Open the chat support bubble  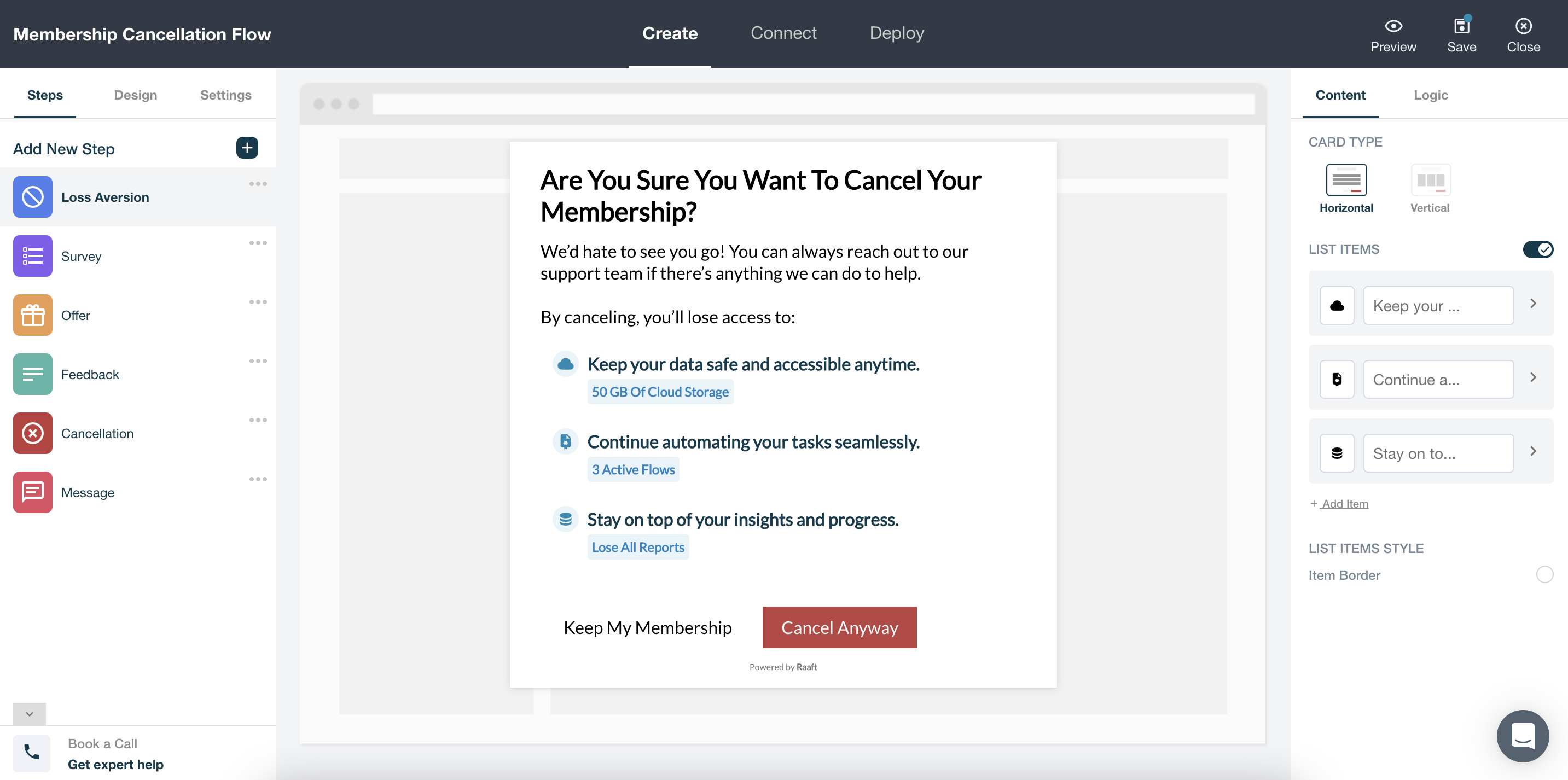[x=1523, y=736]
